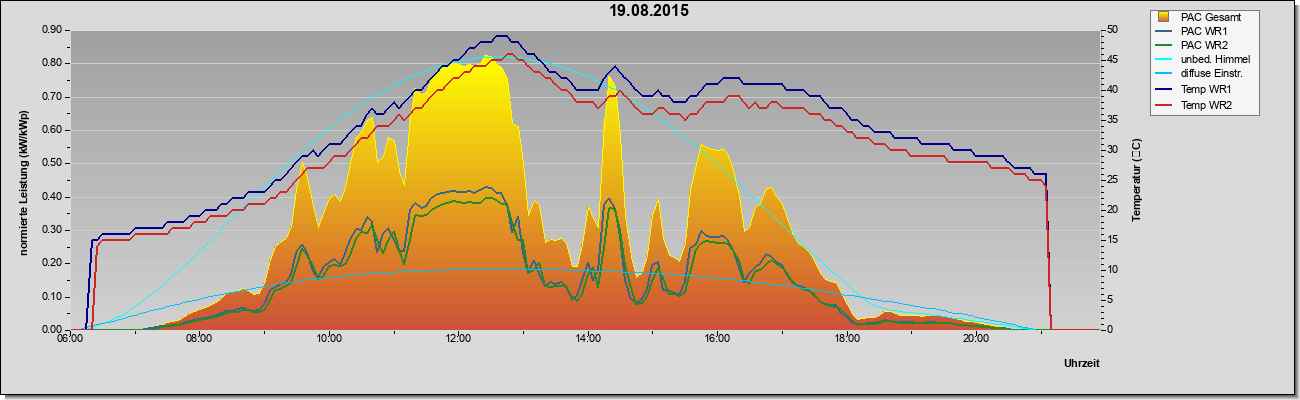Viewport: 1300px width, 400px height.
Task: Click the 08:00 time axis label
Action: pyautogui.click(x=199, y=339)
